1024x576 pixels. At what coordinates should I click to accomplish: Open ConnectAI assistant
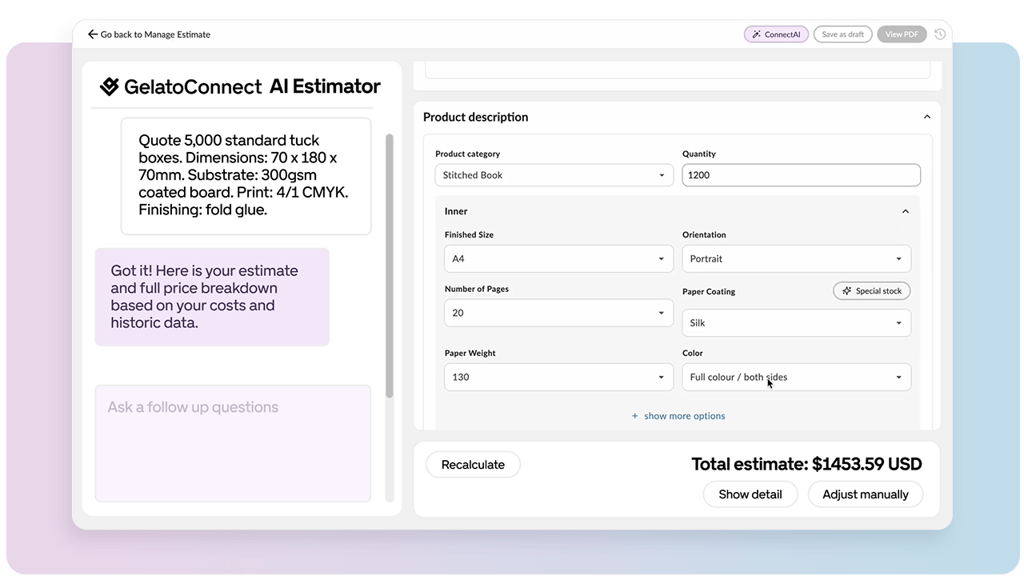[x=776, y=34]
